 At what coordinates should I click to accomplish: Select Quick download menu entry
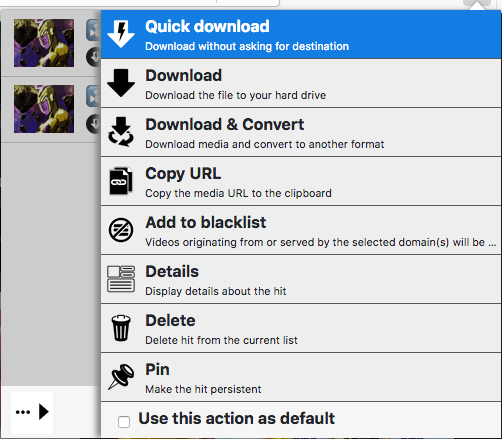click(x=301, y=34)
